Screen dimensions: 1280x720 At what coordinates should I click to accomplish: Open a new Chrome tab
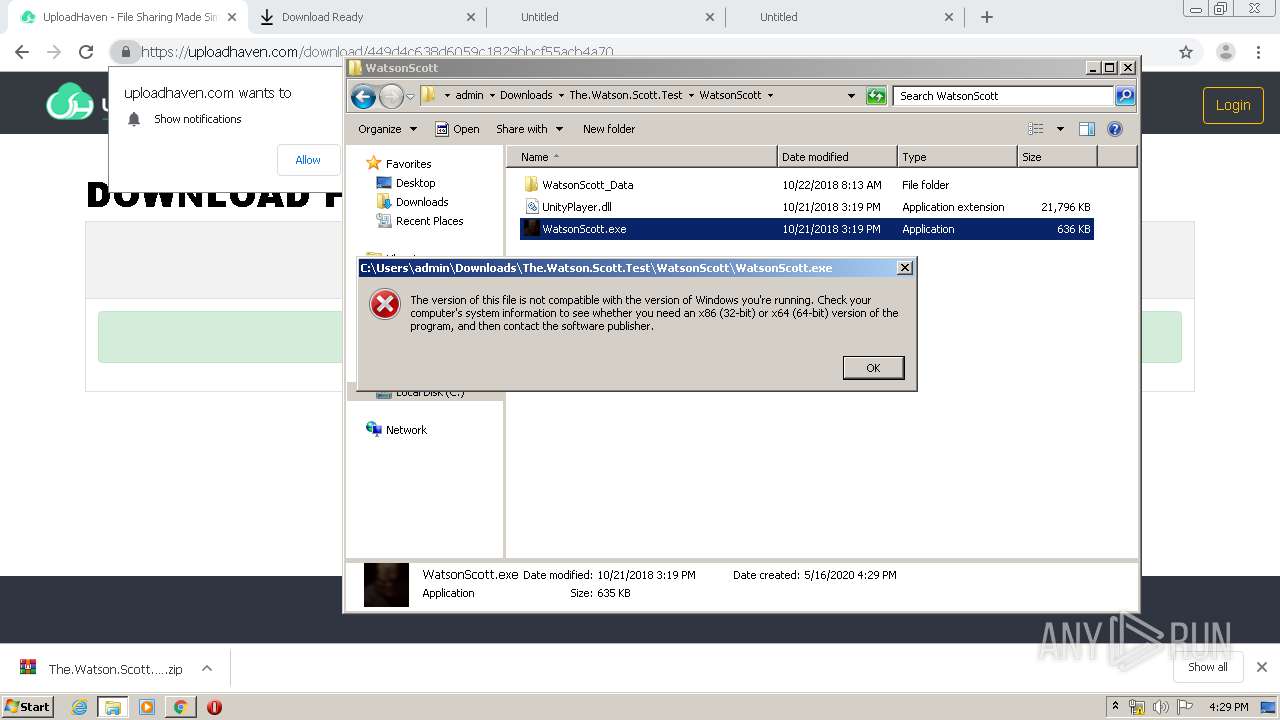coord(987,17)
